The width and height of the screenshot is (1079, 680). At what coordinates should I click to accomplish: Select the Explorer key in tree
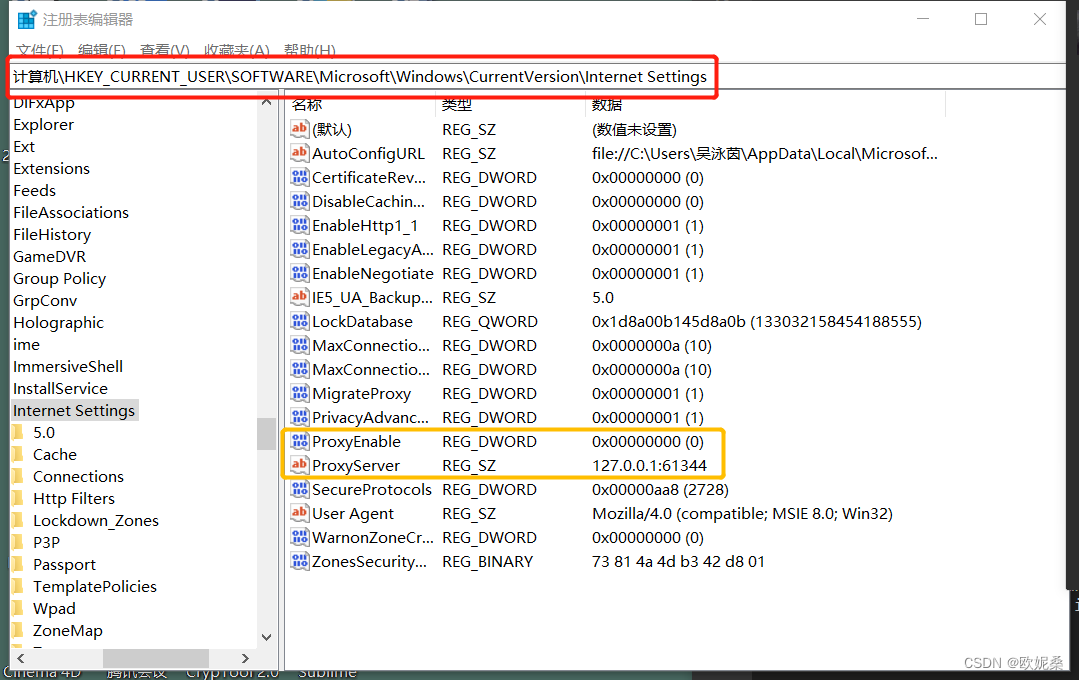(43, 125)
